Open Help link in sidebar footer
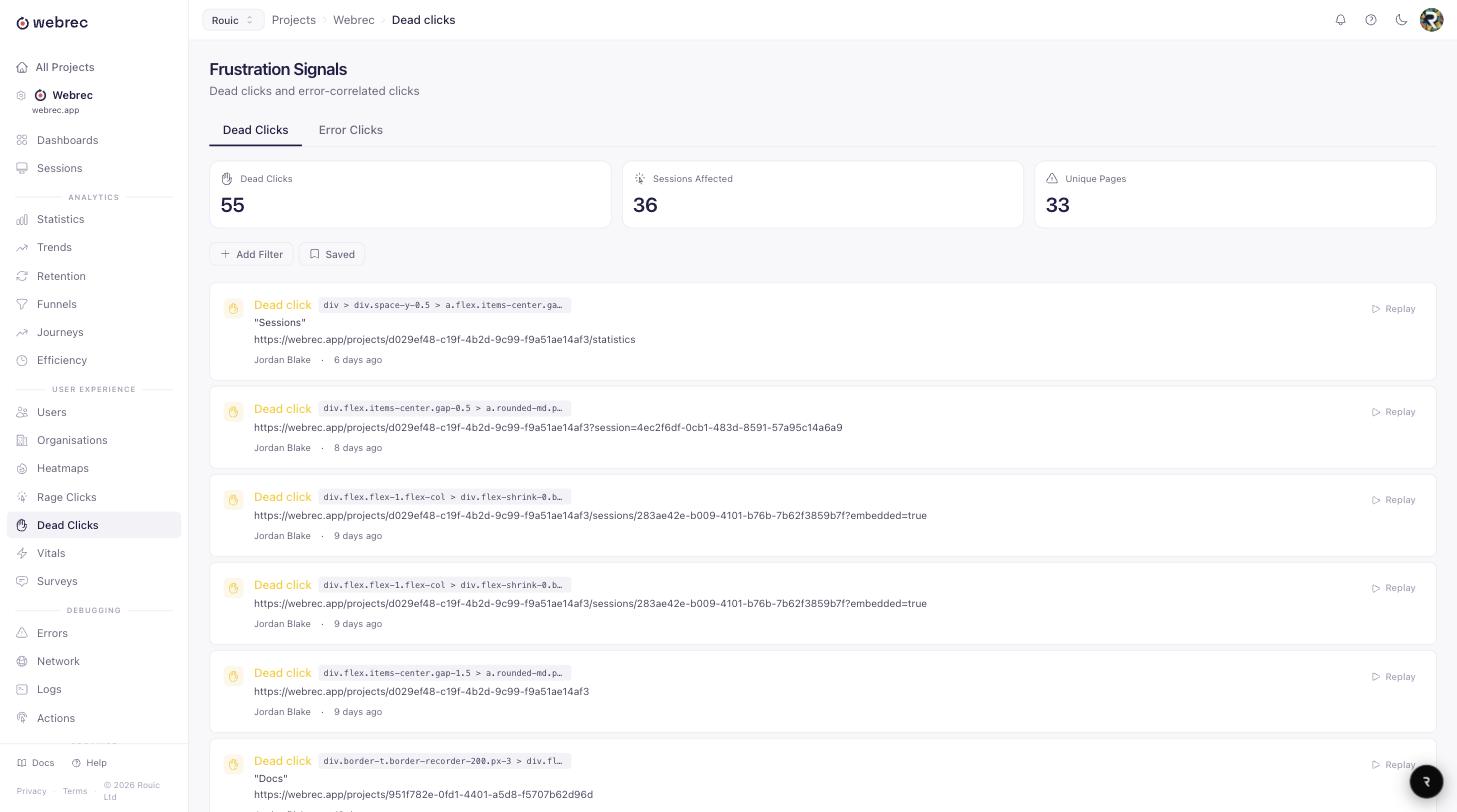Viewport: 1457px width, 812px height. coord(89,763)
